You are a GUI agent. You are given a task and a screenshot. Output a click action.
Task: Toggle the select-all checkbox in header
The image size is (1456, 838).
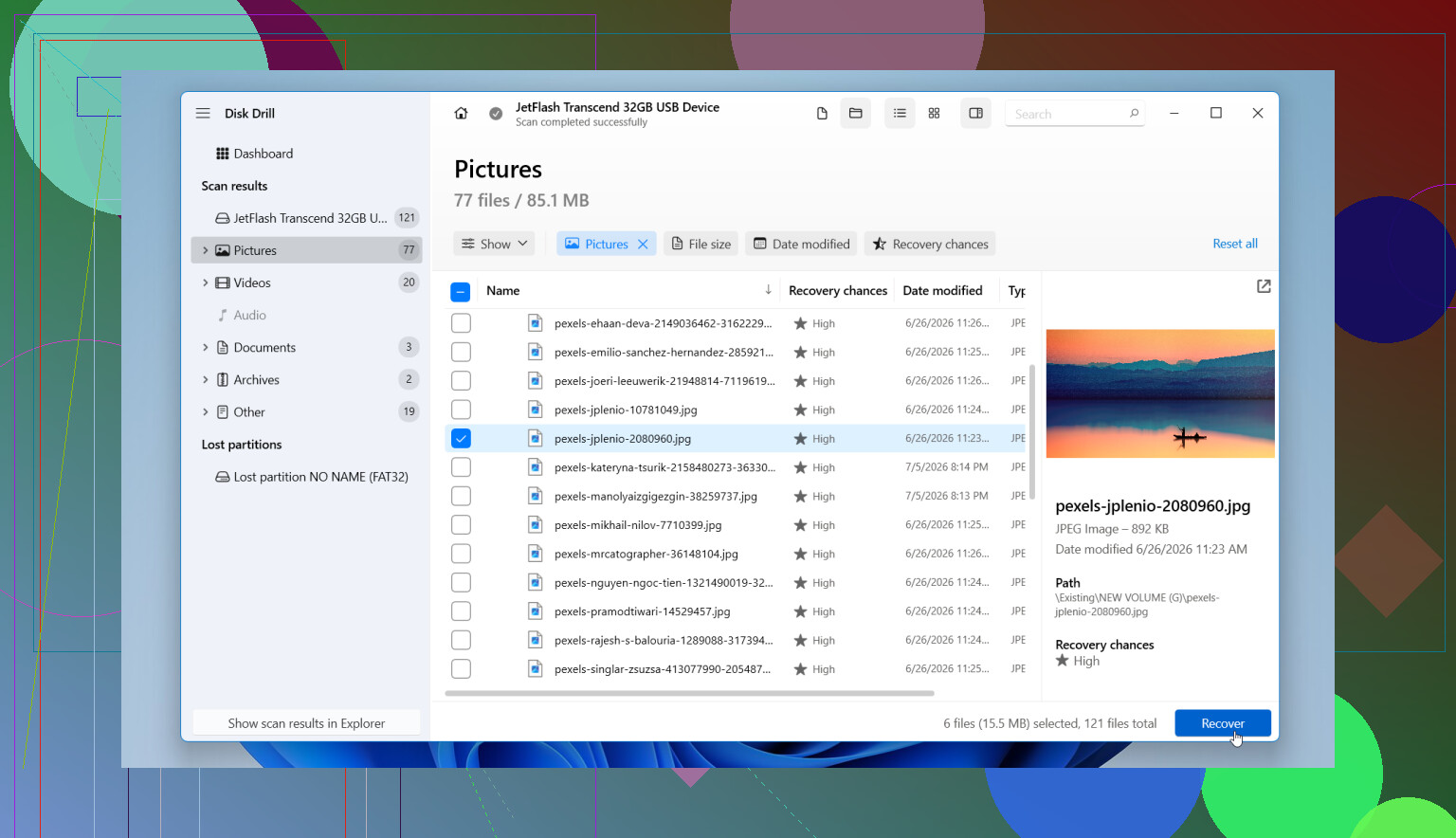[460, 292]
